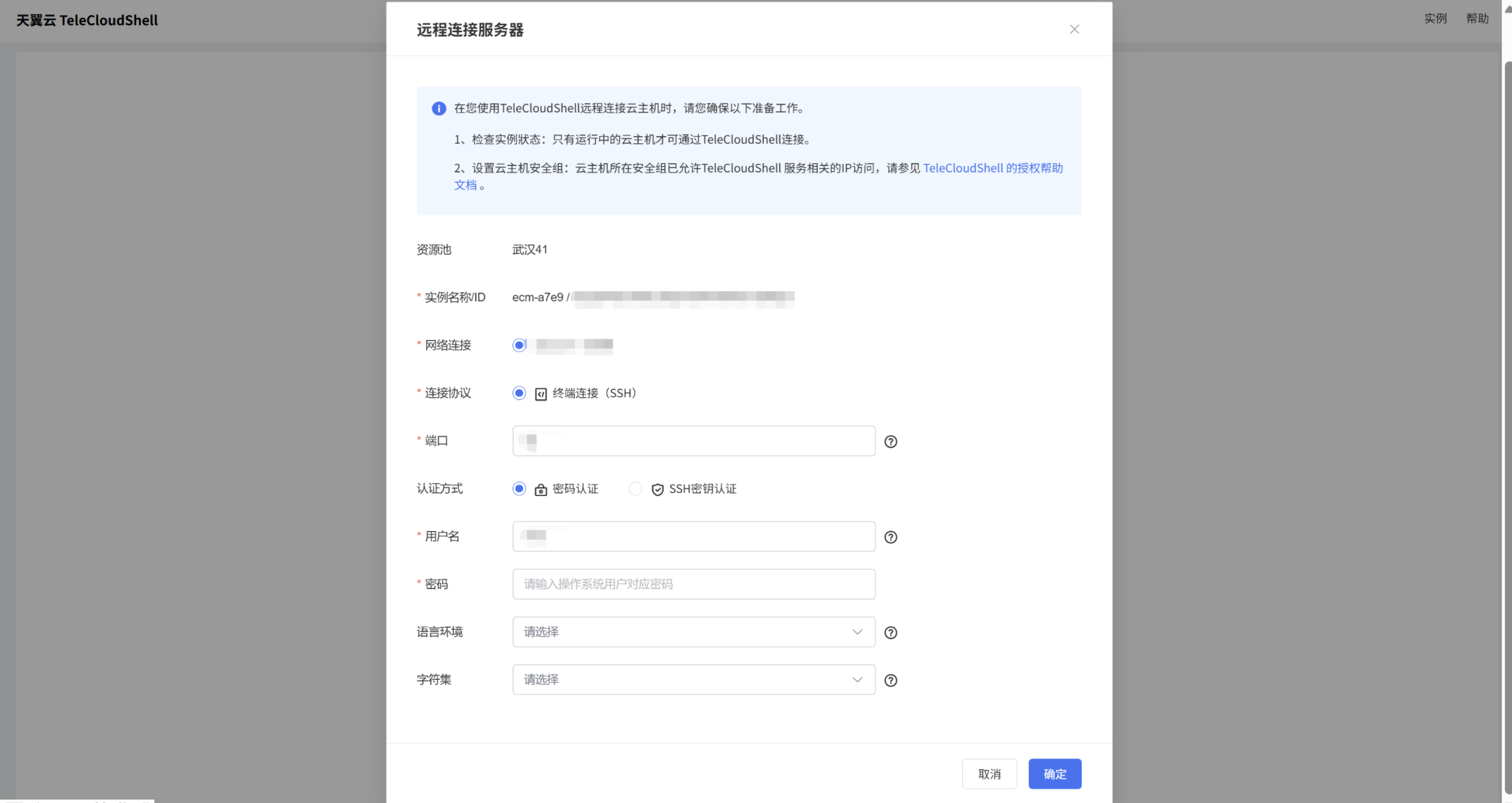The image size is (1512, 803).
Task: Click help icon beside username field
Action: 891,537
